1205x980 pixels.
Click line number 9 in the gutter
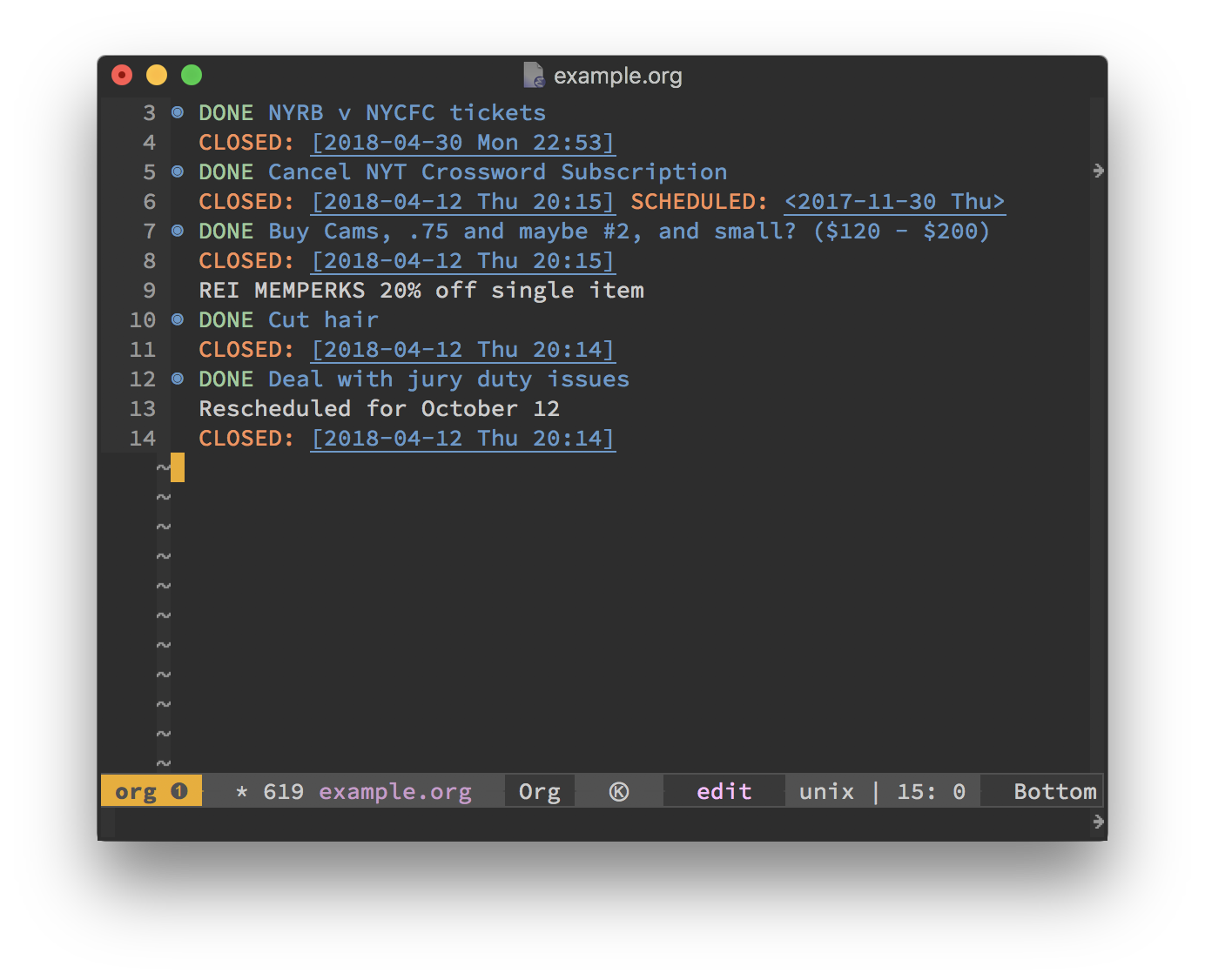(150, 291)
